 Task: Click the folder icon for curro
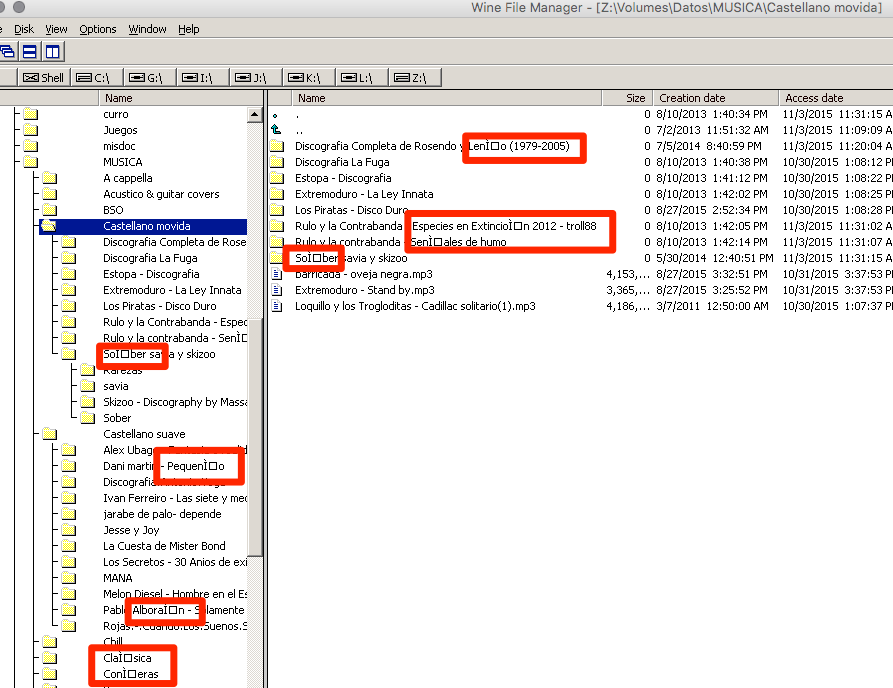click(31, 114)
